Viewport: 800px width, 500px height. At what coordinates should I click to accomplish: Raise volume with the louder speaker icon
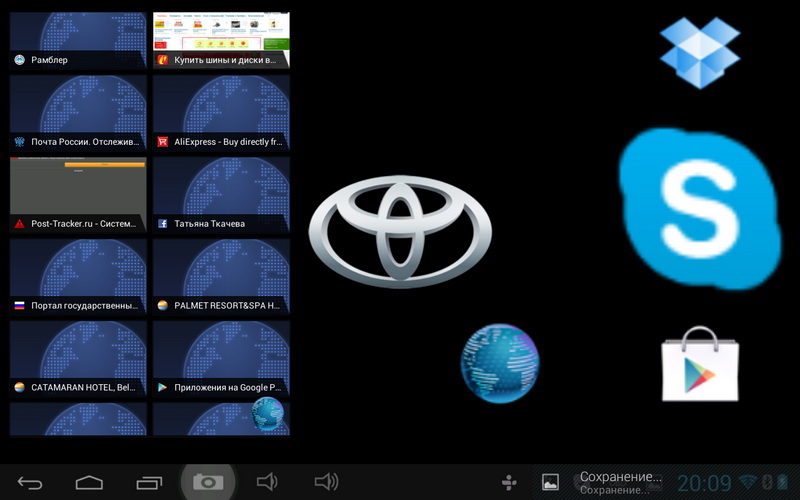pos(326,483)
